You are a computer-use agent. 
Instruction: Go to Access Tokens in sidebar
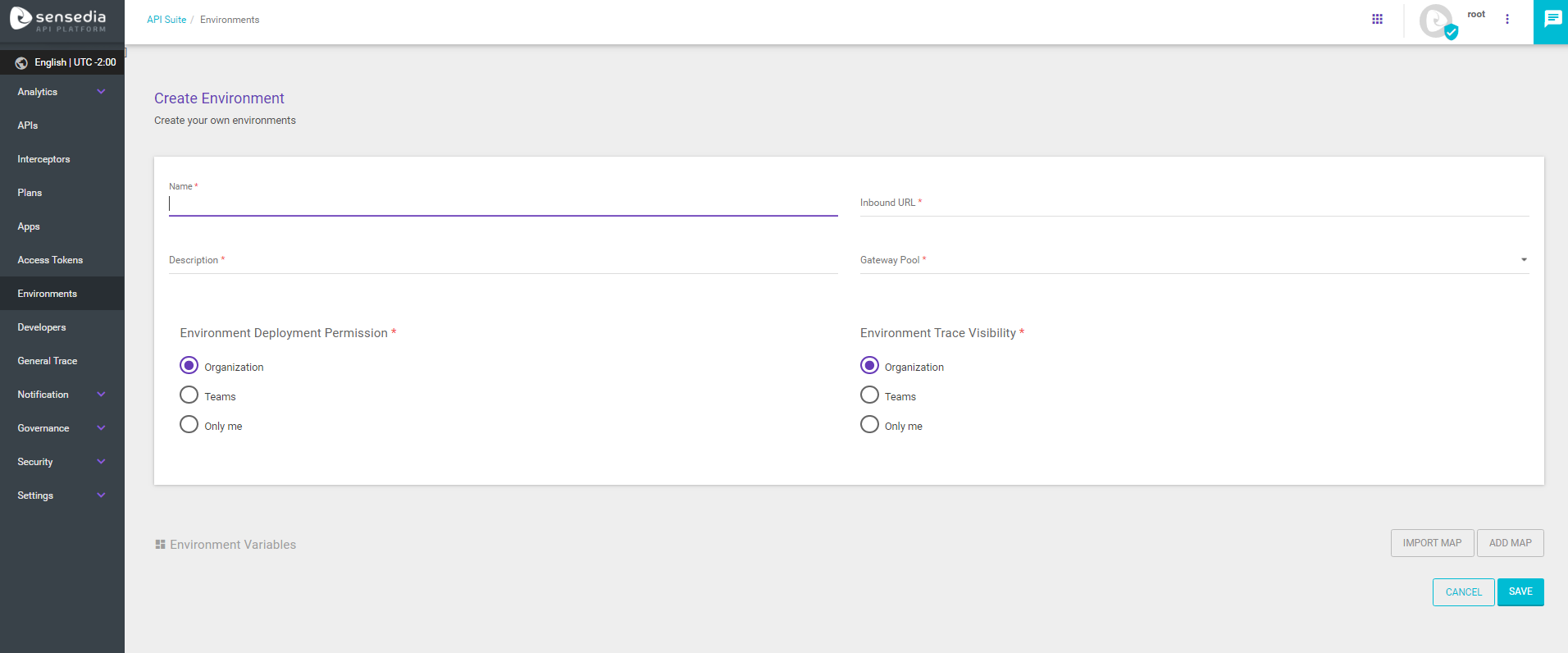(x=50, y=260)
